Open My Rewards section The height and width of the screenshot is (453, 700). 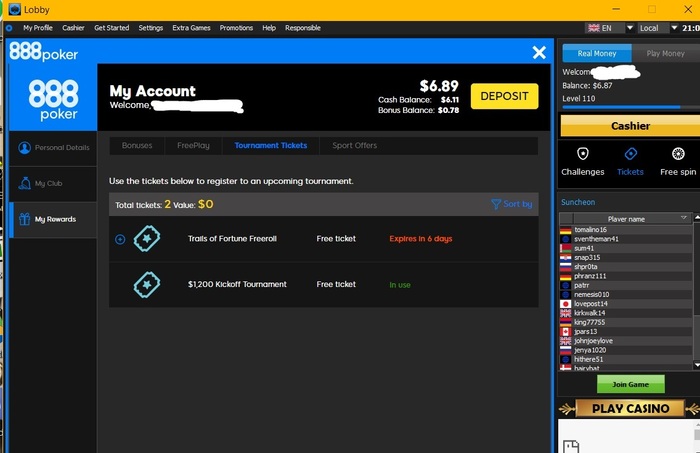(x=53, y=219)
